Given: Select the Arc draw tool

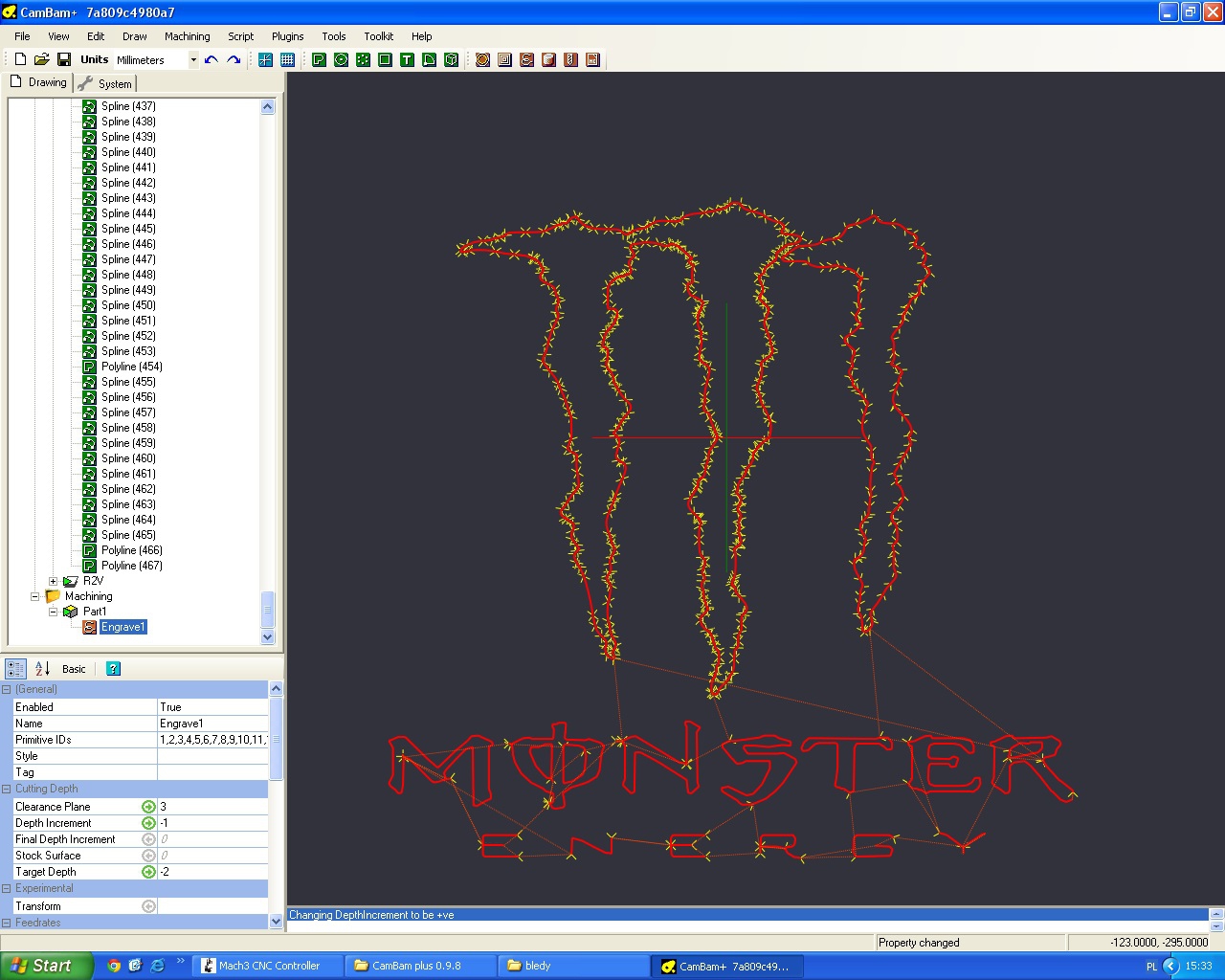Looking at the screenshot, I should 429,59.
